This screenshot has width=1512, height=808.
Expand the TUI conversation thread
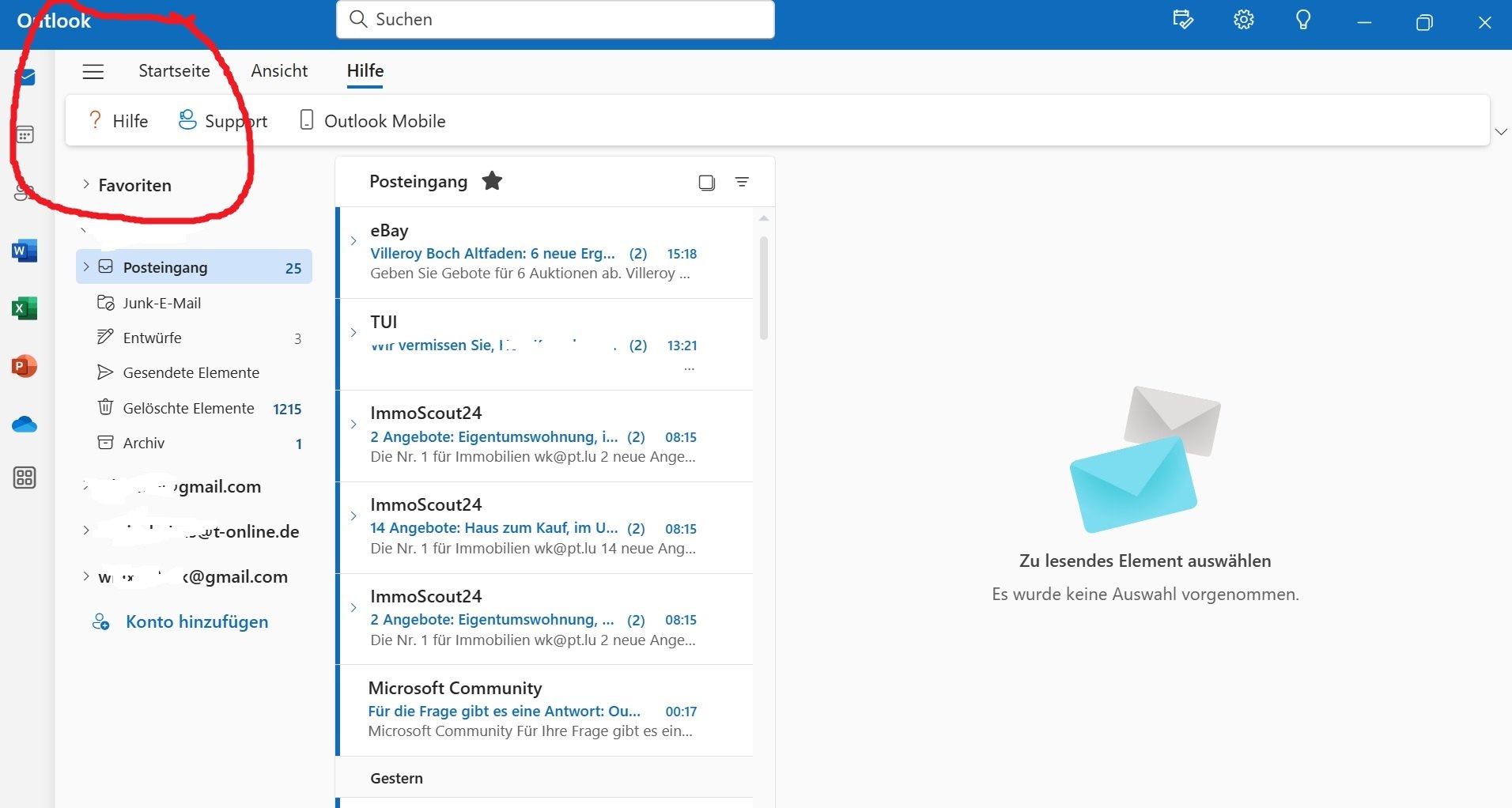click(x=353, y=332)
